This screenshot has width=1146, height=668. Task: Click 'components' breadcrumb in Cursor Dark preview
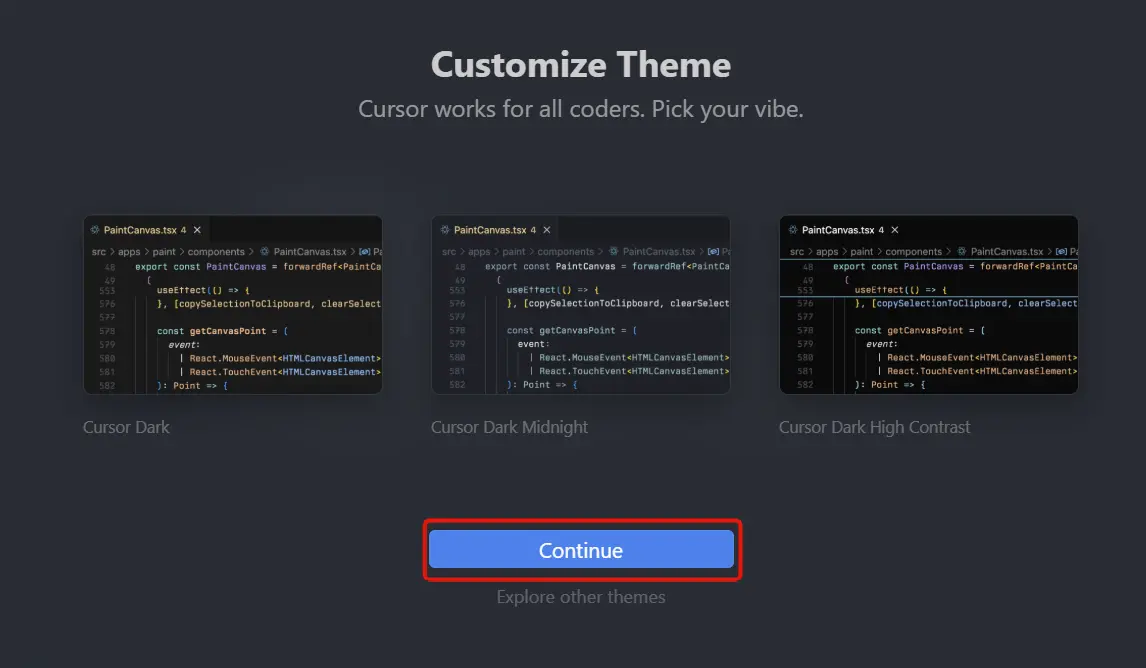click(216, 251)
